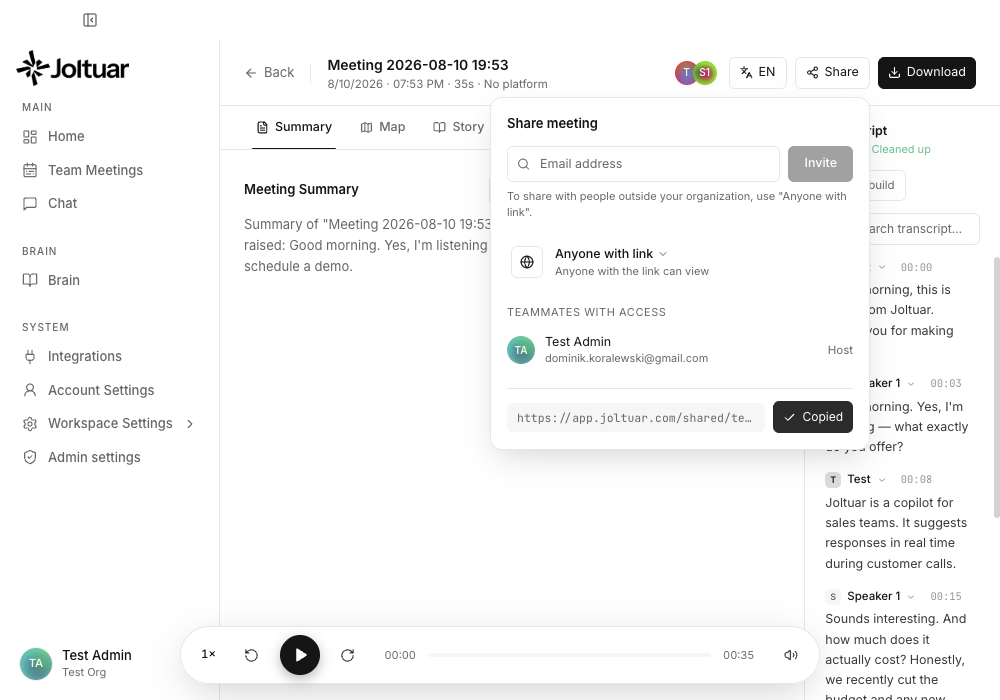Switch to the Map tab
Screen dimensions: 1000x700
[x=383, y=127]
